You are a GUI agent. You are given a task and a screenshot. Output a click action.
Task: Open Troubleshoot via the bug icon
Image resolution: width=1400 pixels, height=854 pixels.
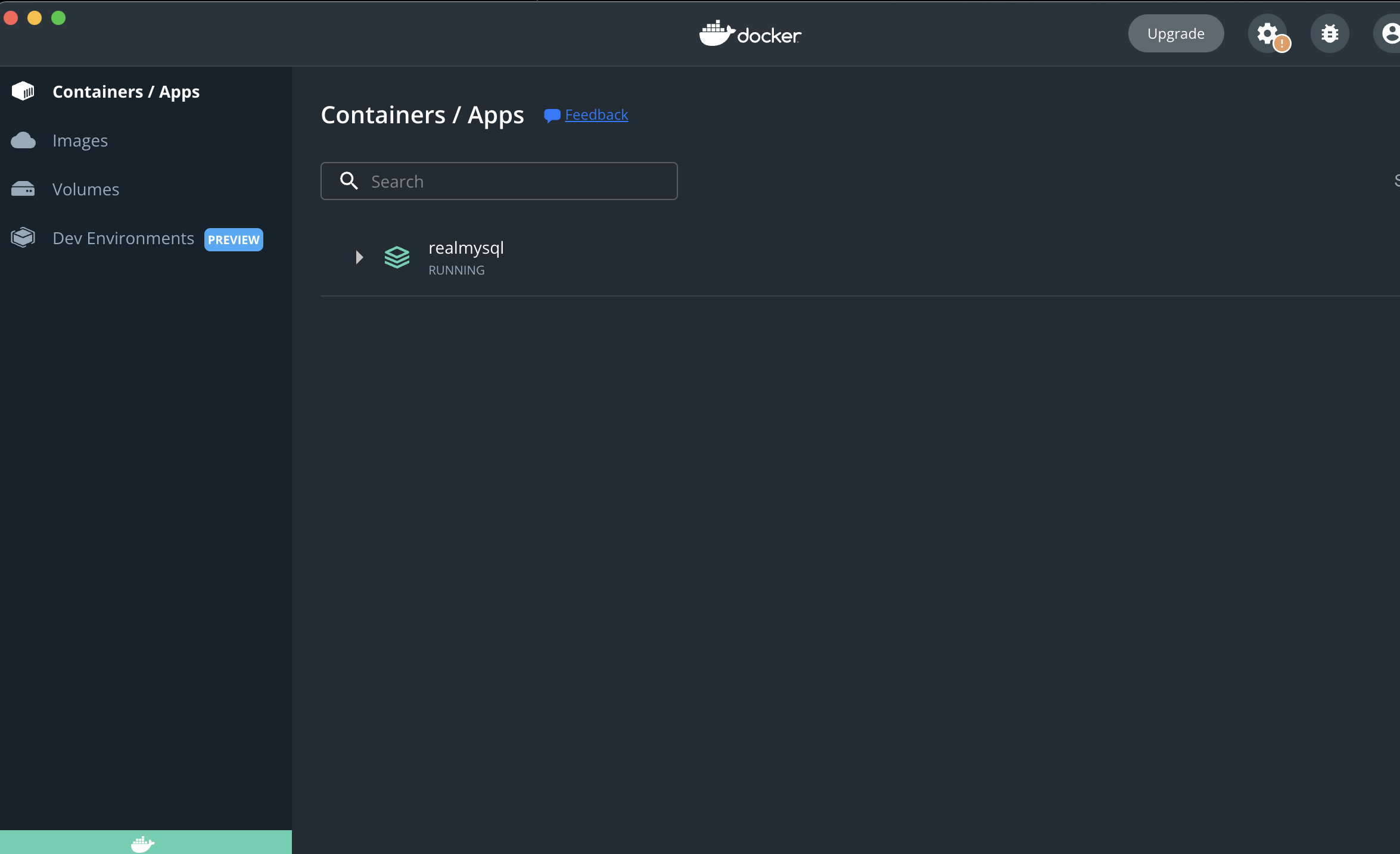[1329, 33]
